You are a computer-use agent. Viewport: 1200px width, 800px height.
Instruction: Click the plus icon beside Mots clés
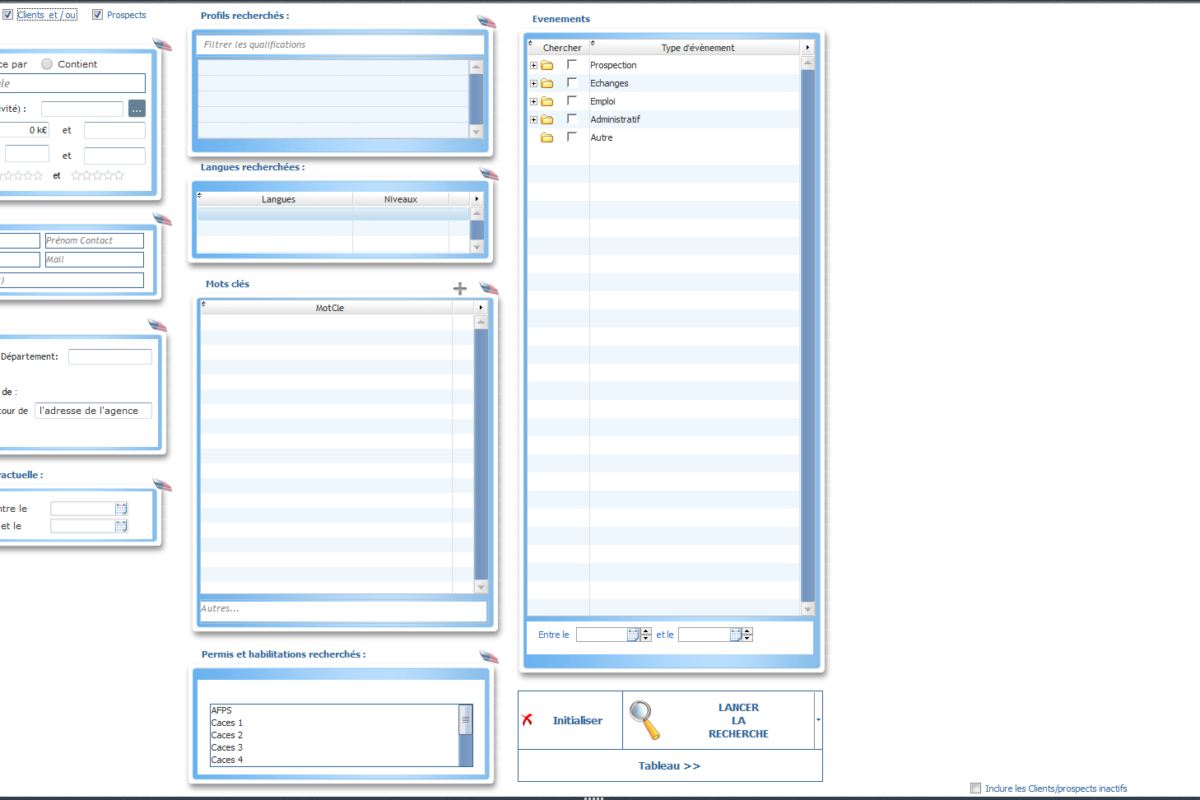pos(460,289)
